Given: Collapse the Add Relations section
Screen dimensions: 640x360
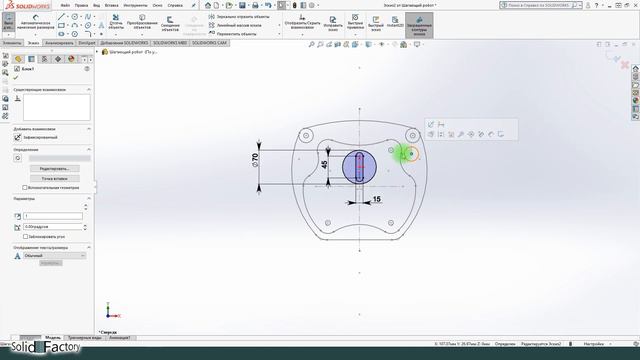Looking at the screenshot, I should pyautogui.click(x=89, y=129).
